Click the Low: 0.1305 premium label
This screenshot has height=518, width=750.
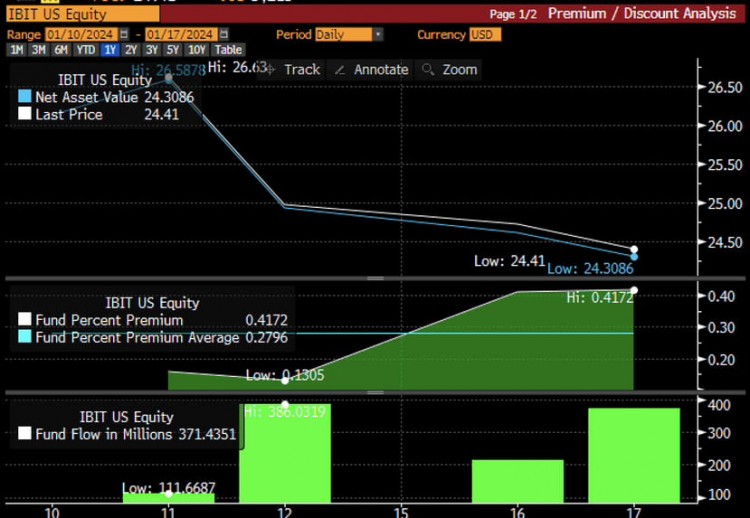click(285, 375)
